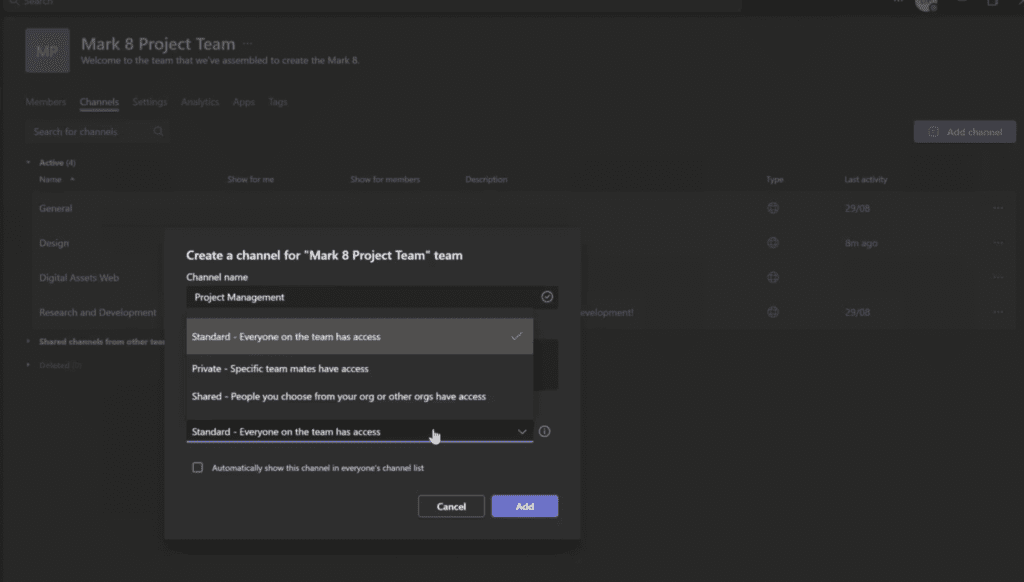Expand Shared channels from other teams

28,342
